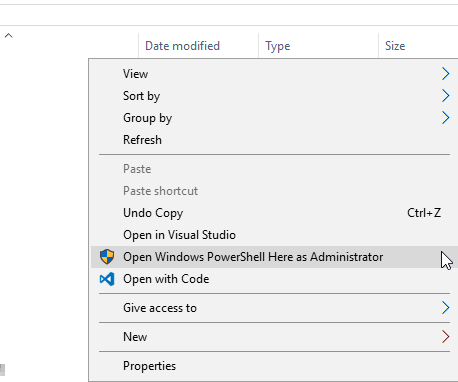The image size is (458, 382).
Task: Click the Size column header
Action: pyautogui.click(x=418, y=46)
